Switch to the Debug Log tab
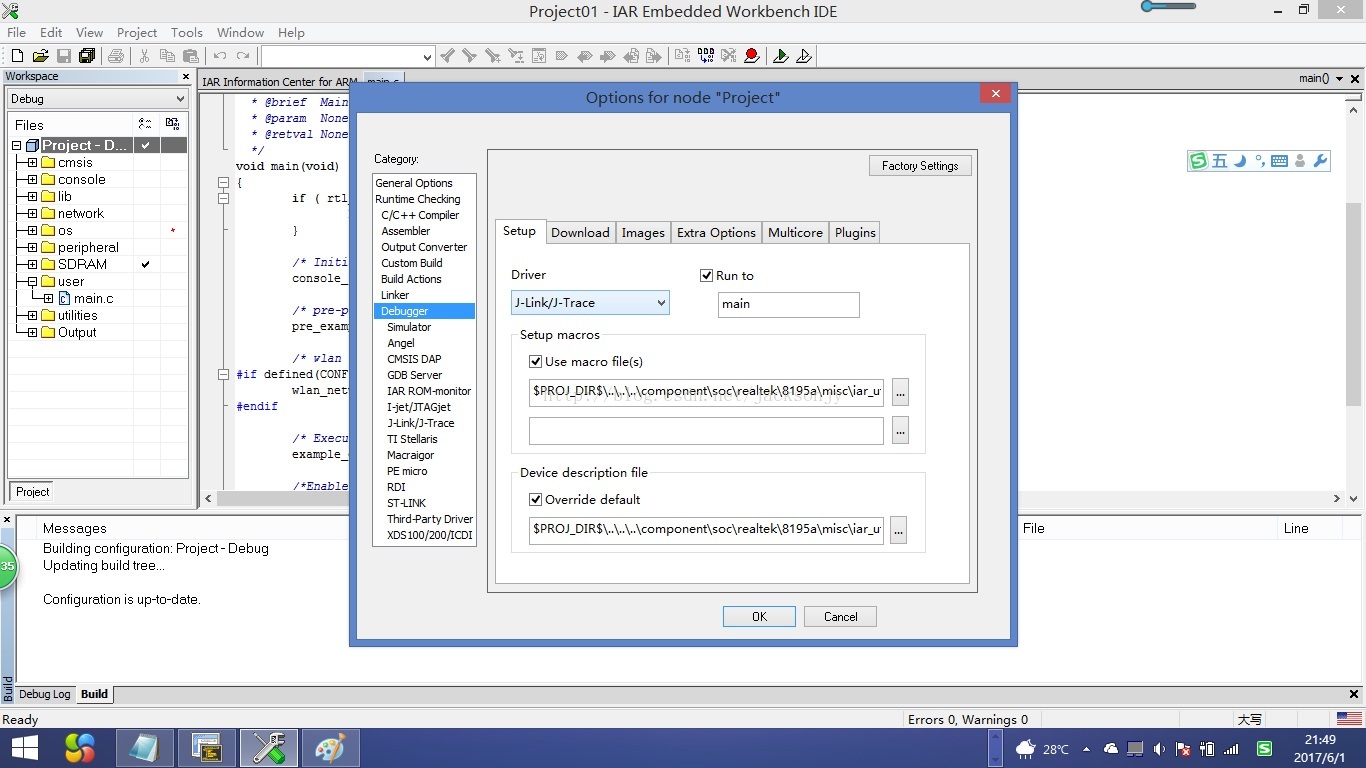The width and height of the screenshot is (1366, 768). click(44, 694)
